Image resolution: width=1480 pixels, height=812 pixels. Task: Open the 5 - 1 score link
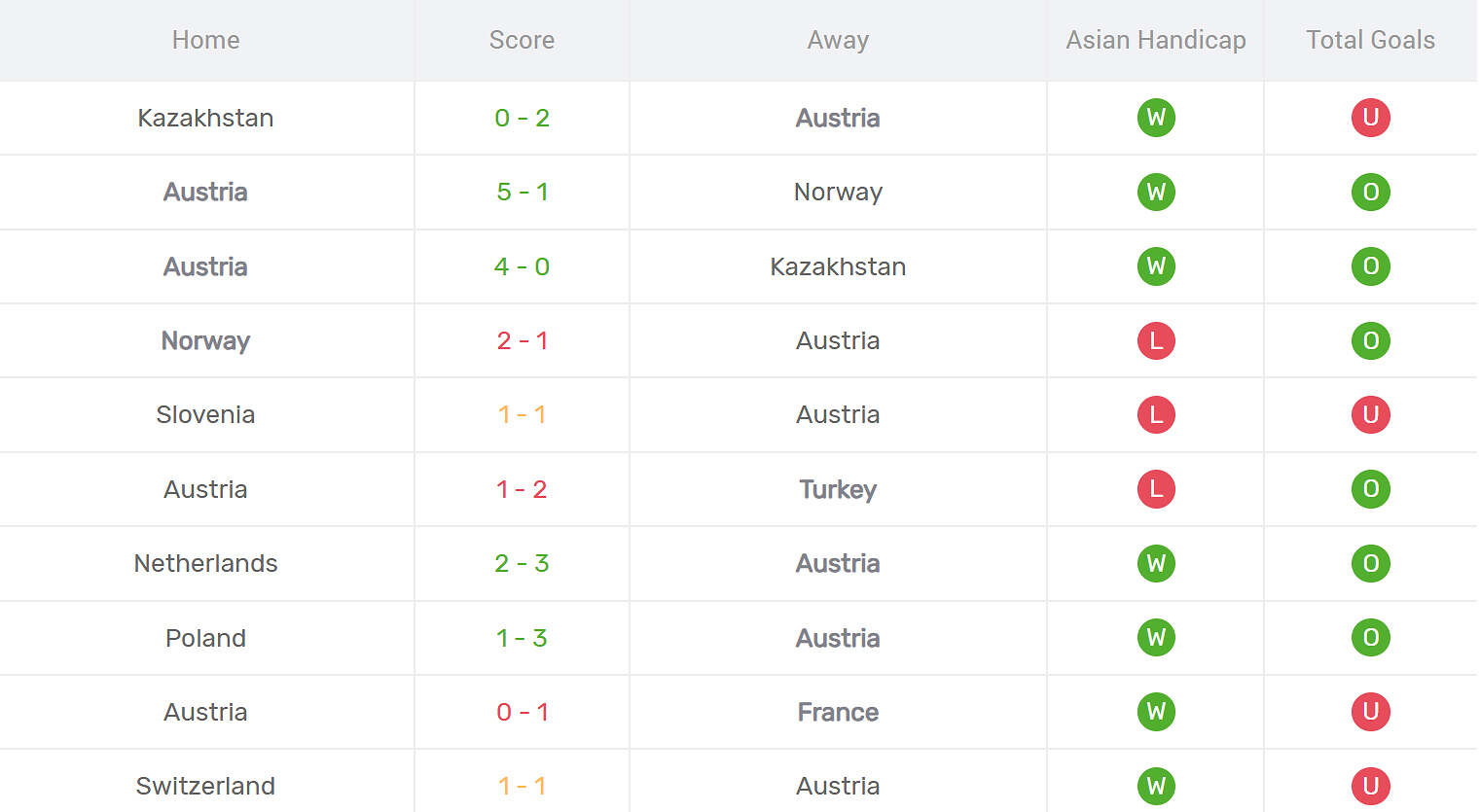pos(522,192)
